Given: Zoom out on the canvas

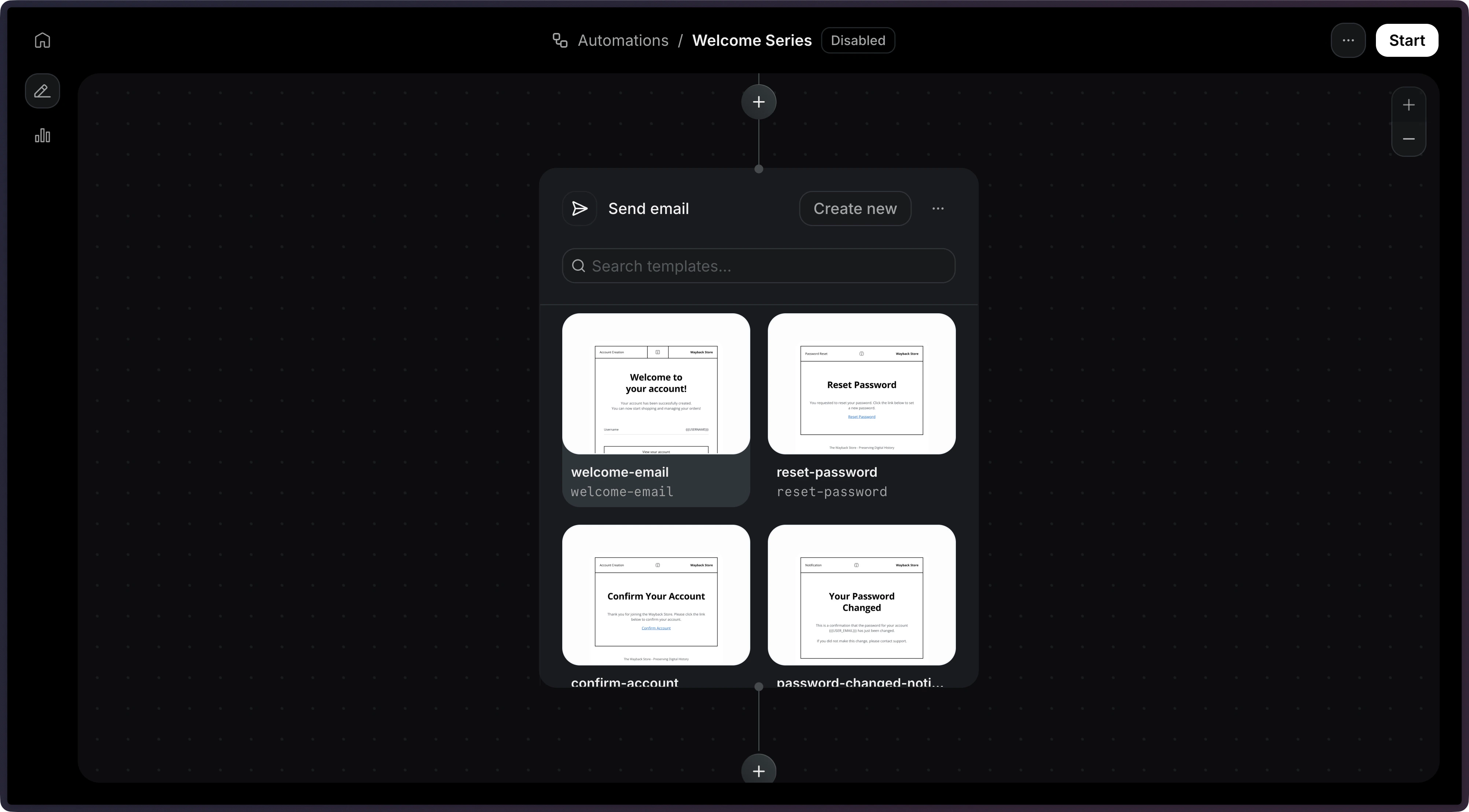Looking at the screenshot, I should coord(1409,139).
